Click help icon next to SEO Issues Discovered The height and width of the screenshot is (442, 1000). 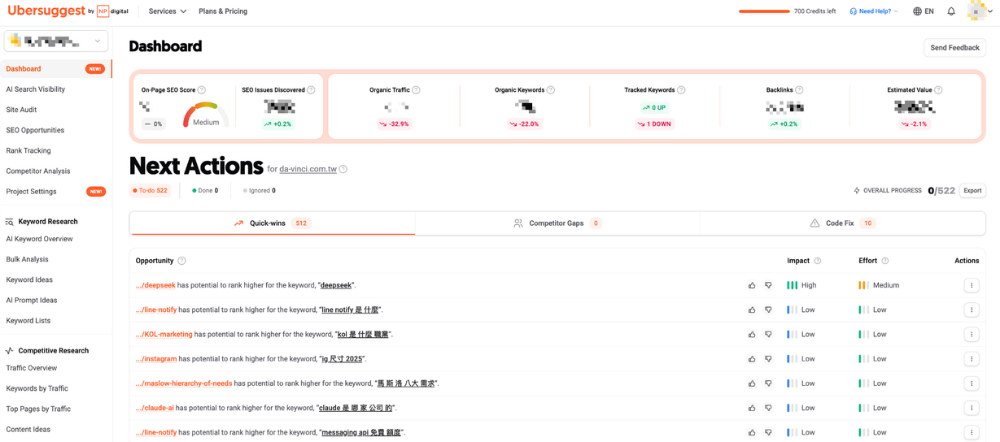(311, 91)
